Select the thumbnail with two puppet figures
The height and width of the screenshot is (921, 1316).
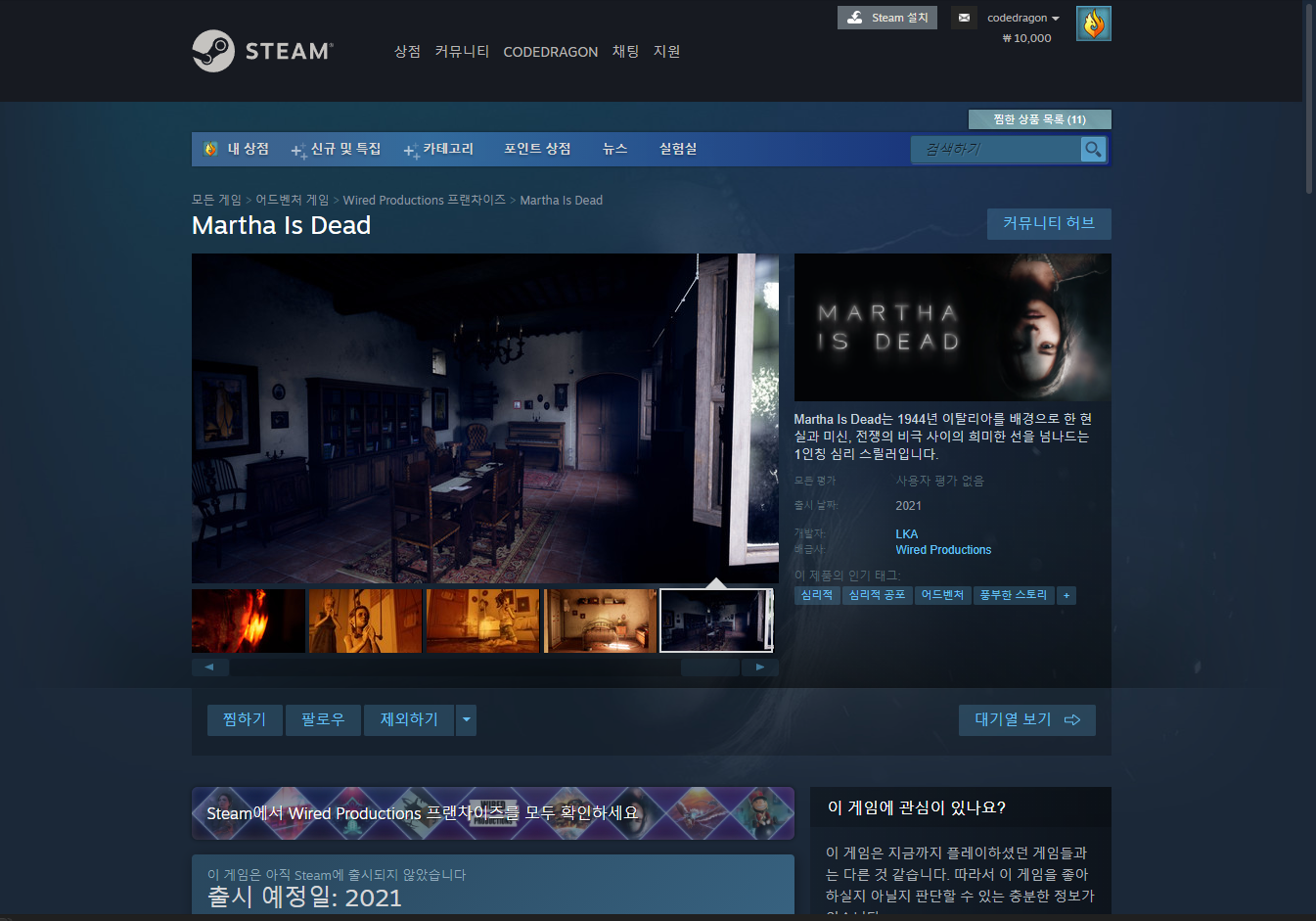click(x=365, y=621)
